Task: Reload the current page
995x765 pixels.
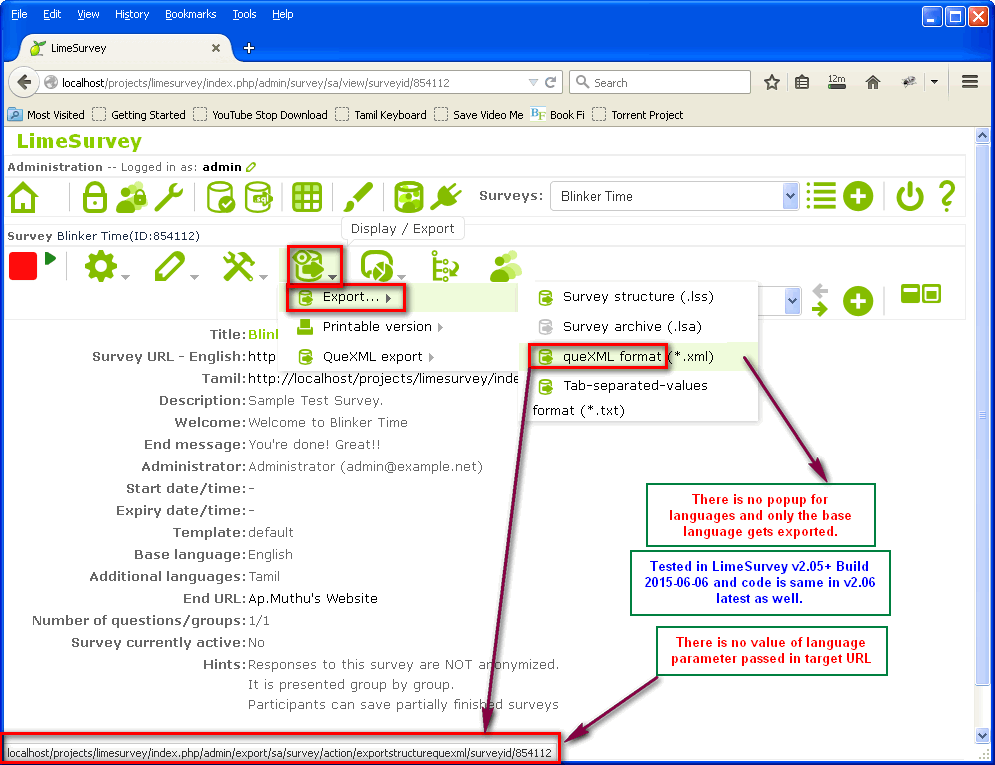Action: tap(551, 82)
